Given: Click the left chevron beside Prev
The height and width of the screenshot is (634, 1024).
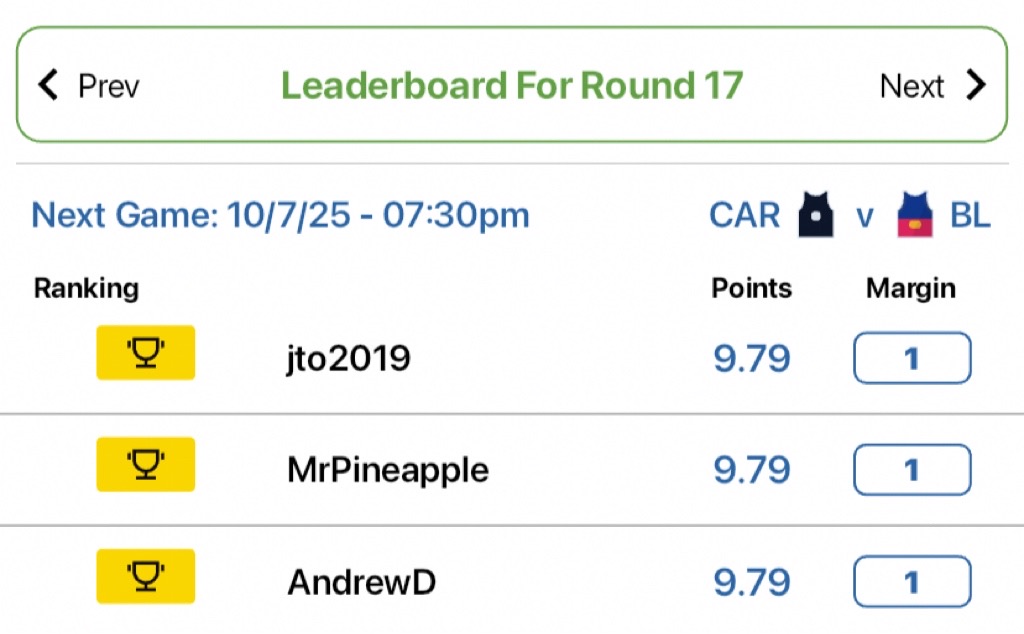Looking at the screenshot, I should pyautogui.click(x=48, y=85).
